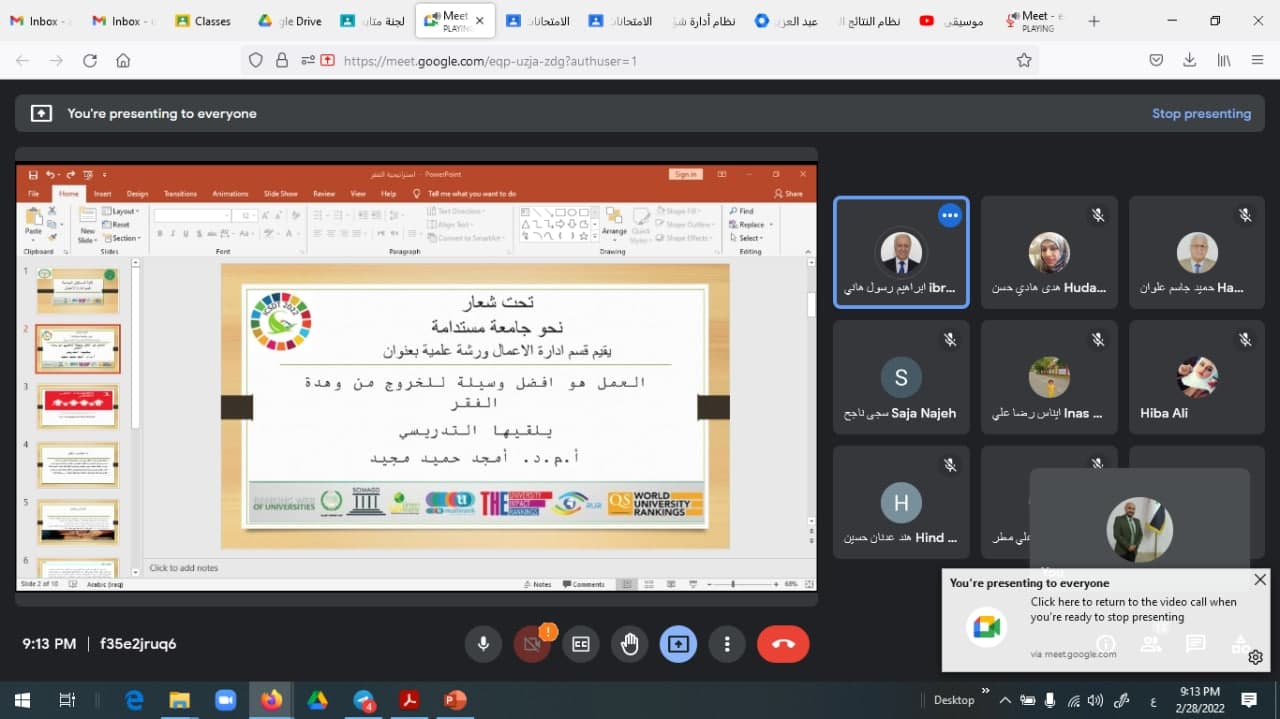The width and height of the screenshot is (1280, 719).
Task: Click the Paste button in PowerPoint
Action: point(33,224)
